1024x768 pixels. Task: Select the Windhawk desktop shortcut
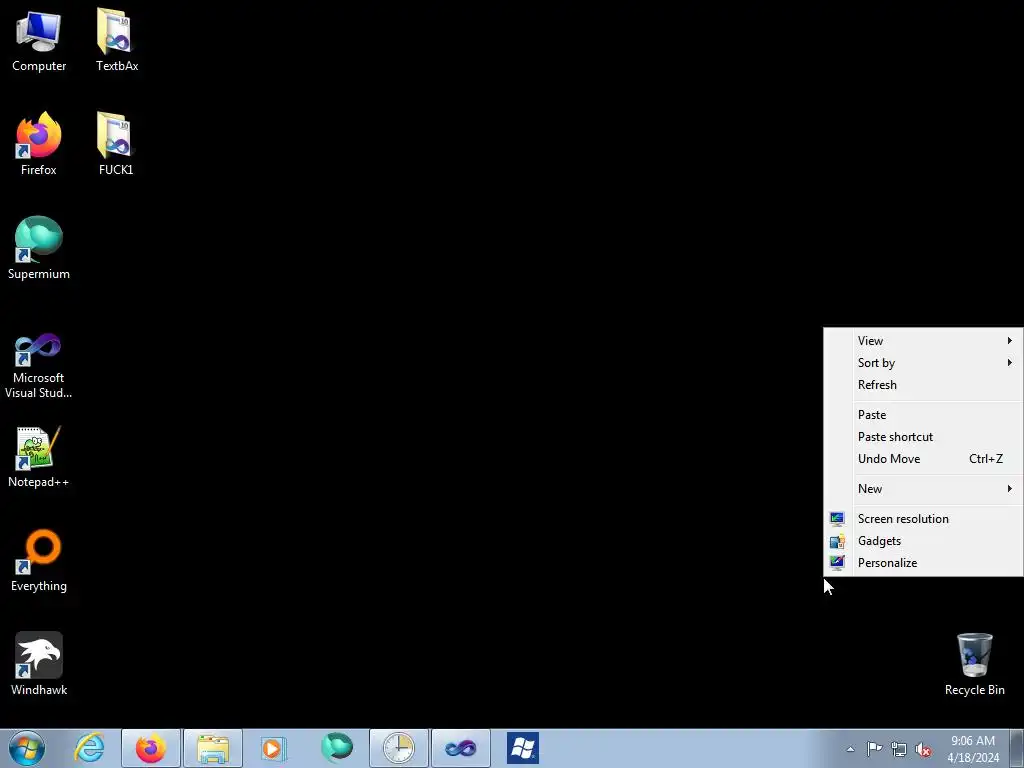pyautogui.click(x=39, y=664)
